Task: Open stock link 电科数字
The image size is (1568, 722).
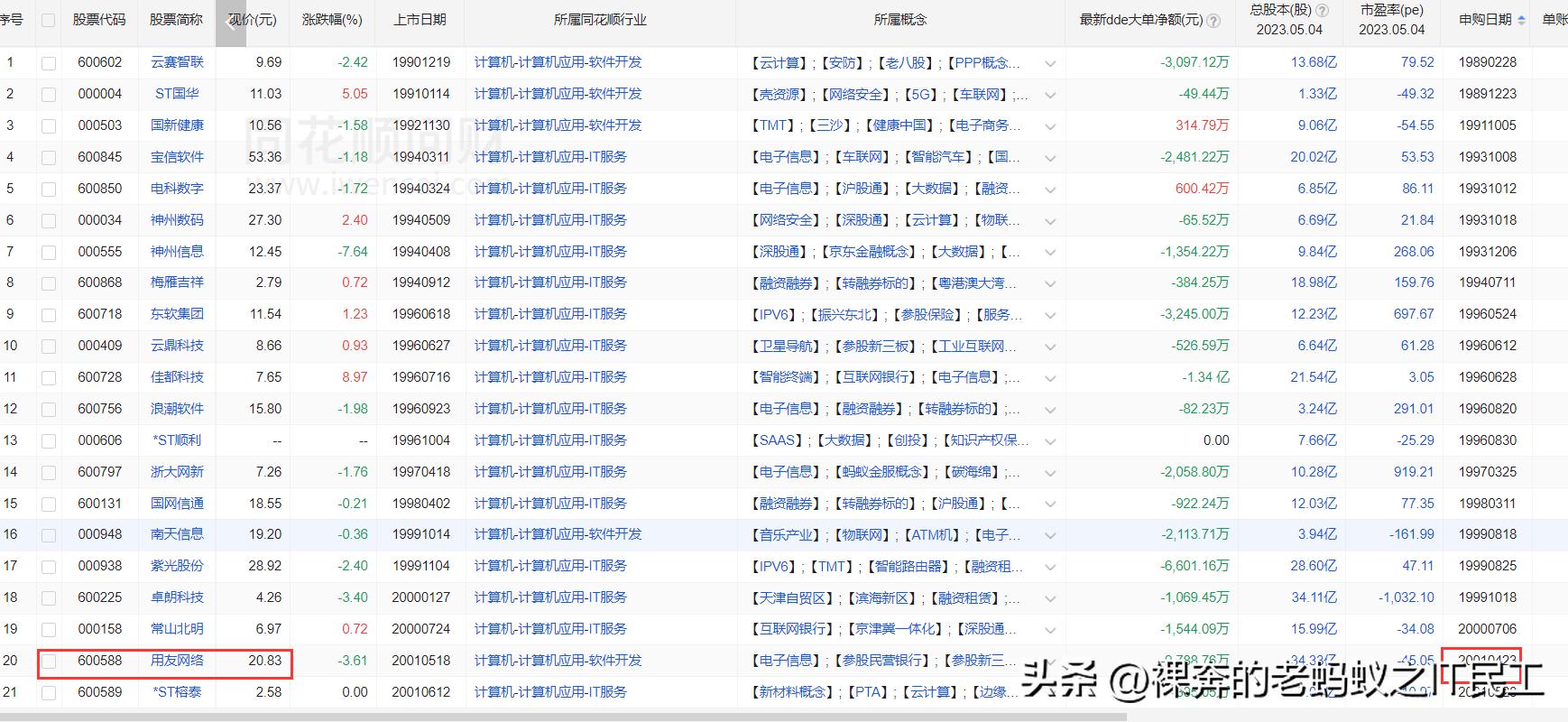Action: pos(177,189)
